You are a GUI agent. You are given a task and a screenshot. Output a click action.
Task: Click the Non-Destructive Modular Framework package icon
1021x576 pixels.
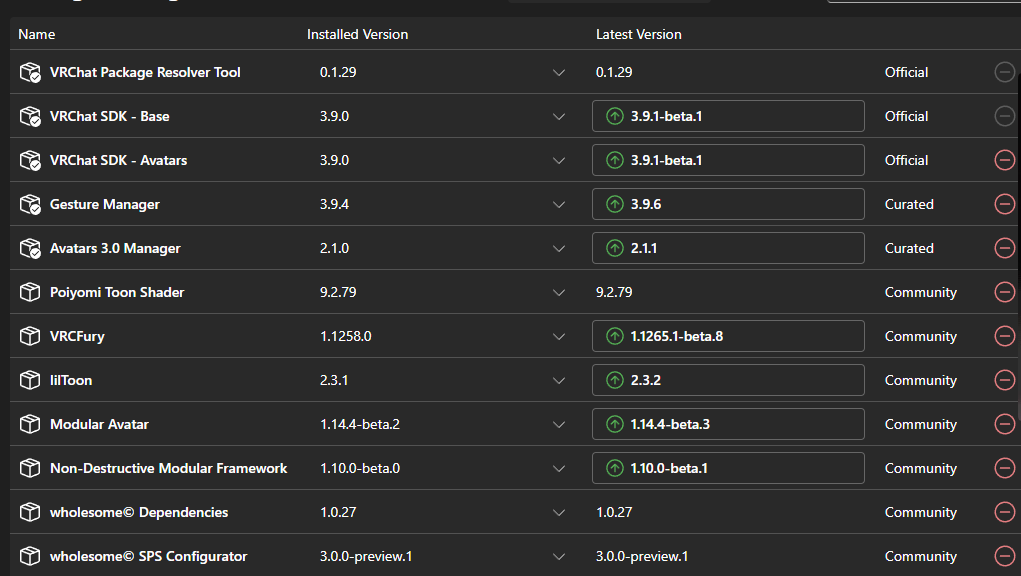30,468
